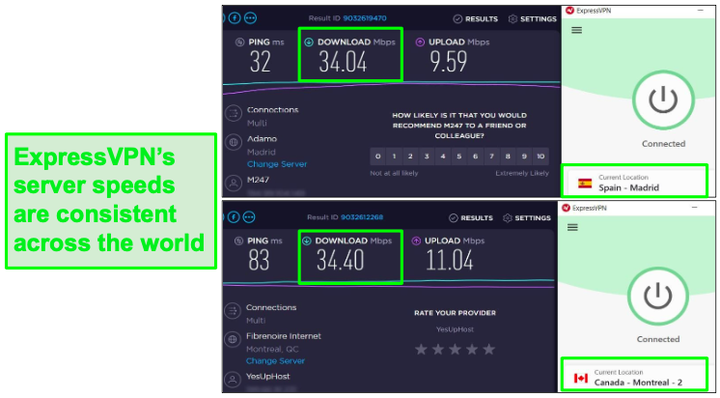The height and width of the screenshot is (398, 720).
Task: Click the ExpressVPN logo in the Spain window title
Action: [570, 10]
